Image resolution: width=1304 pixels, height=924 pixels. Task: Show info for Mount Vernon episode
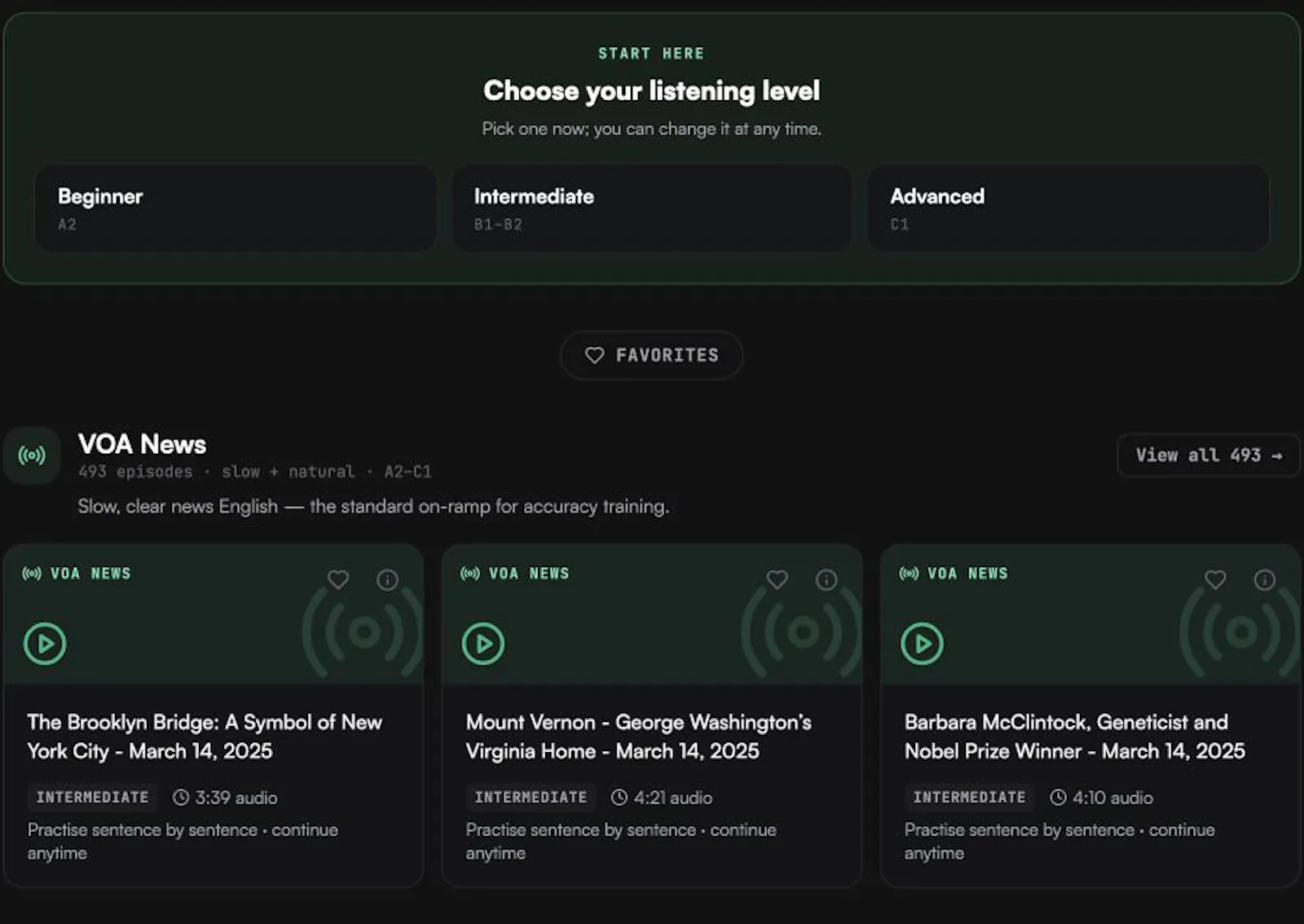[826, 579]
